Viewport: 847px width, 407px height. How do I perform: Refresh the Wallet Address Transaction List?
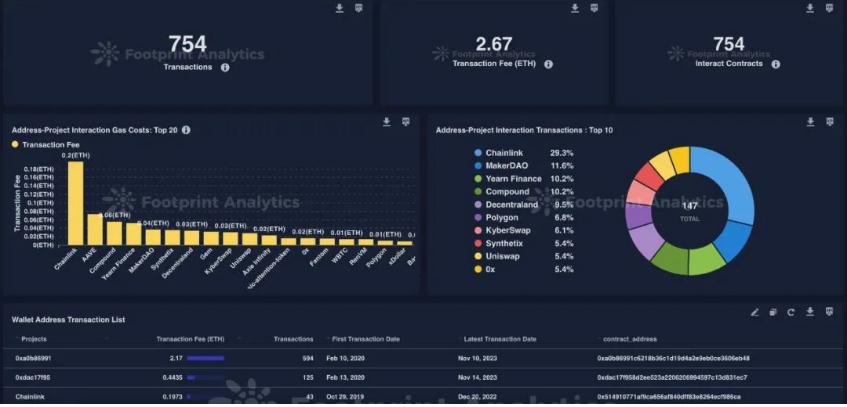791,312
